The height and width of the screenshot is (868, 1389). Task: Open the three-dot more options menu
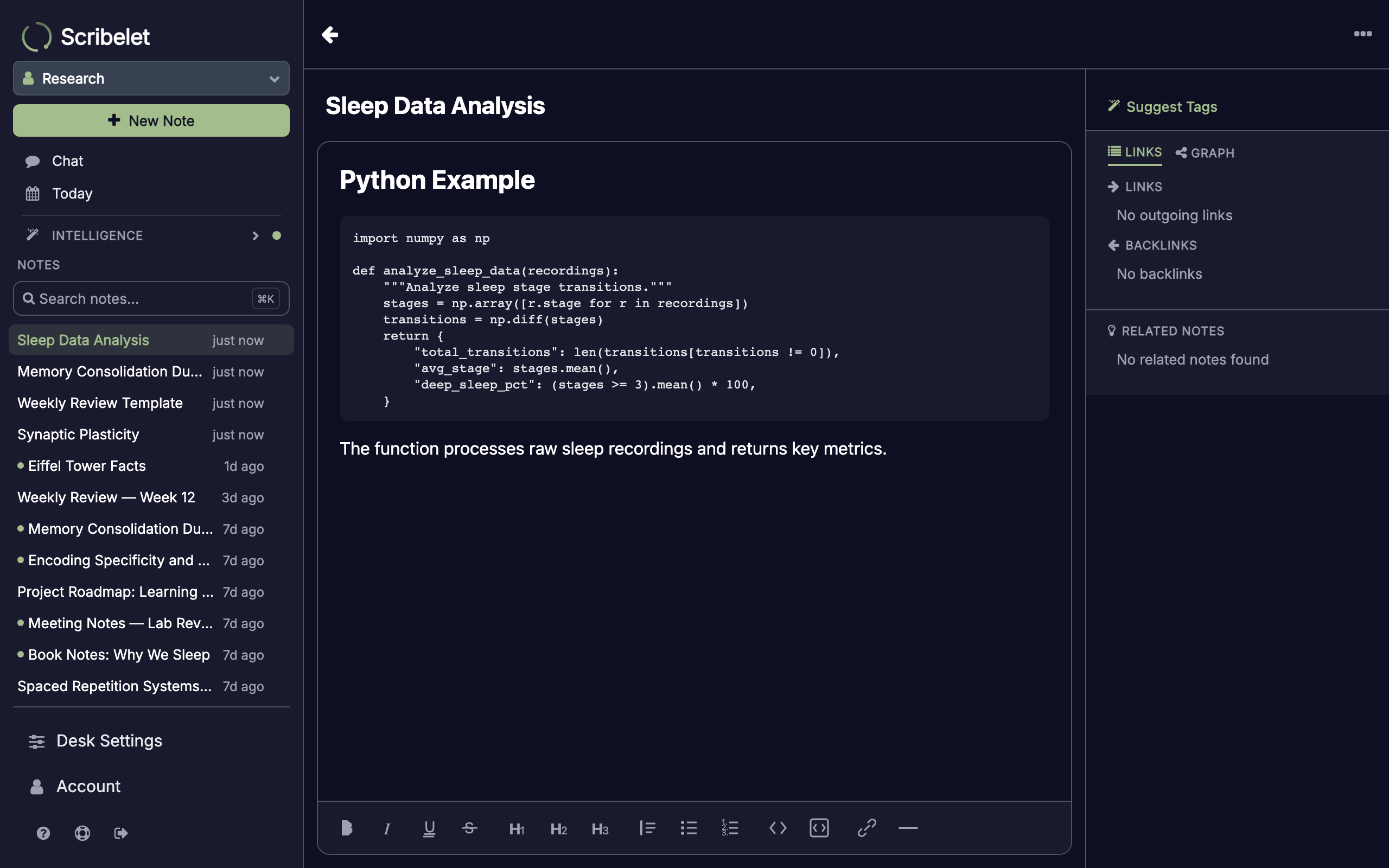click(x=1362, y=34)
